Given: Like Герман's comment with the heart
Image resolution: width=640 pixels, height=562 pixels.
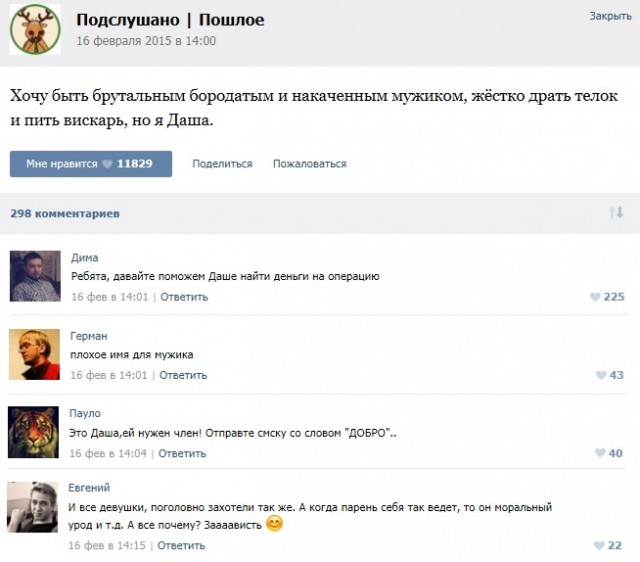Looking at the screenshot, I should (601, 375).
